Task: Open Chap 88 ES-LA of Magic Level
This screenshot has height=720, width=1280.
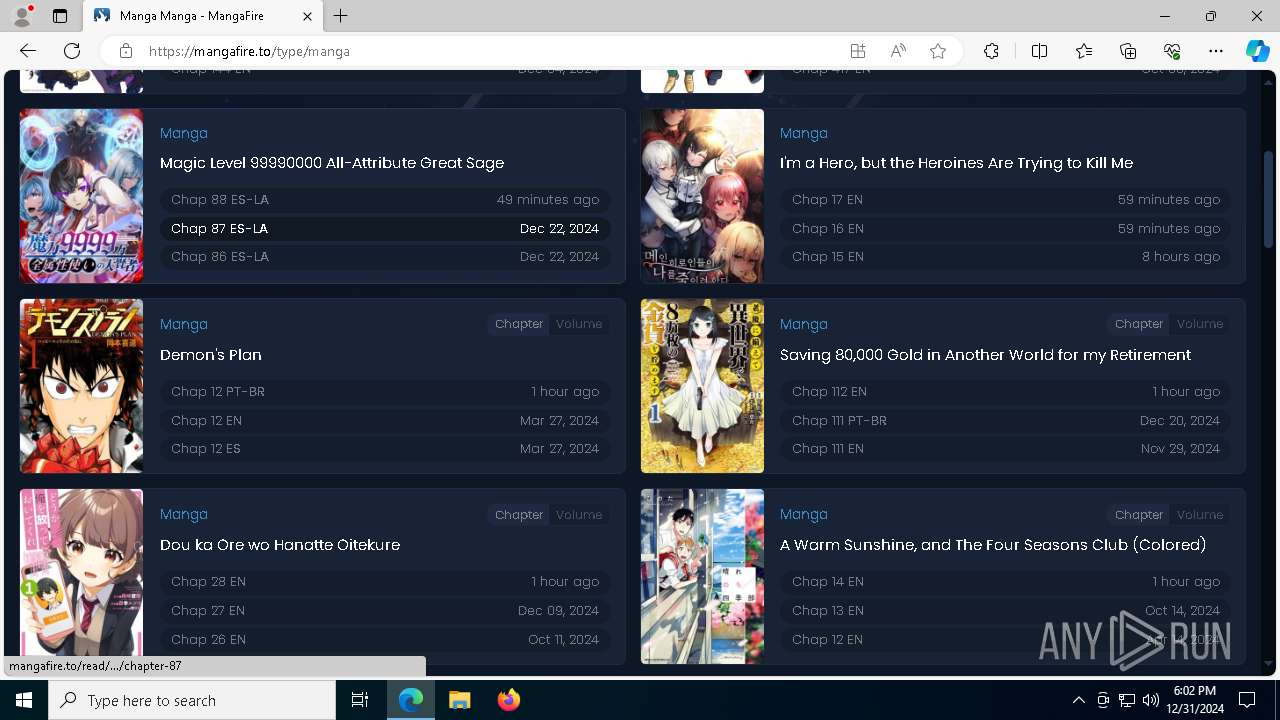Action: 385,200
